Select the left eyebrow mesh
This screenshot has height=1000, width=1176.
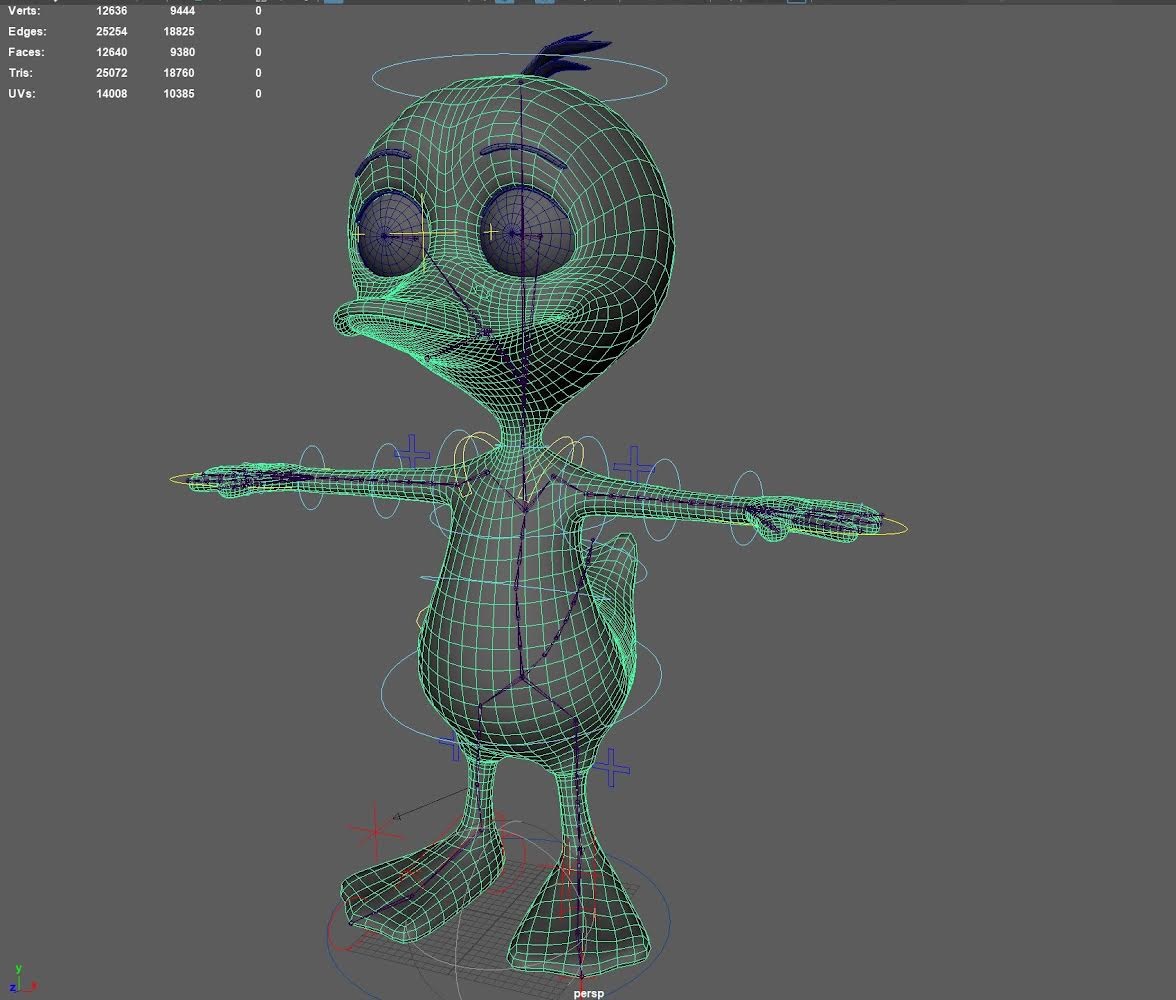point(379,158)
